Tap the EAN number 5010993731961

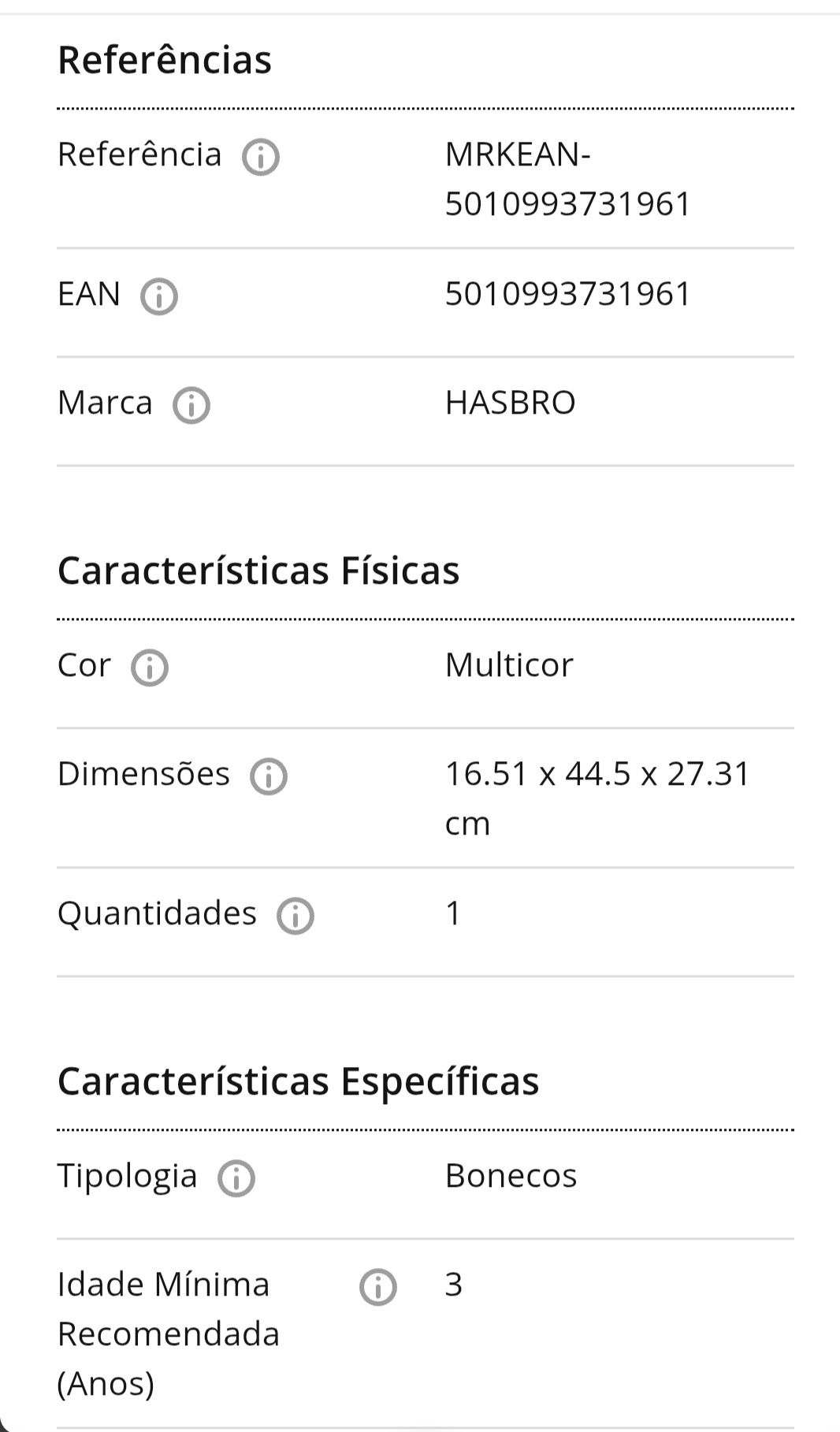click(x=568, y=294)
